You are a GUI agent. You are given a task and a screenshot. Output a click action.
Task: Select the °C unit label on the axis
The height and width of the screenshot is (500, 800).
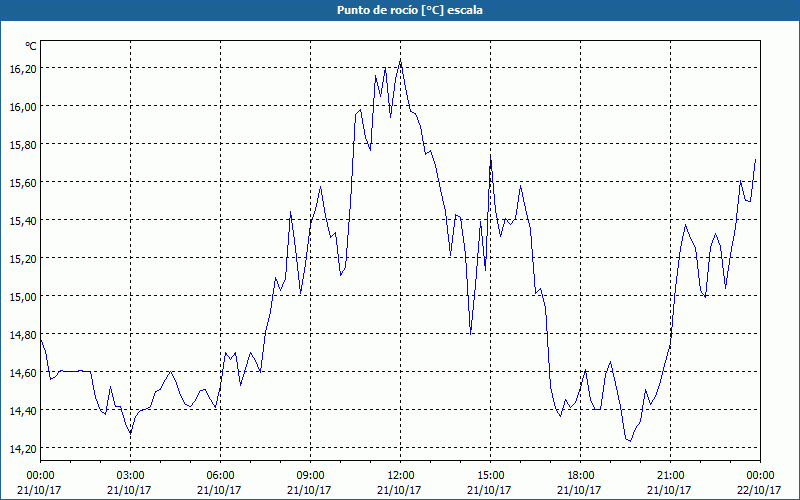click(31, 46)
